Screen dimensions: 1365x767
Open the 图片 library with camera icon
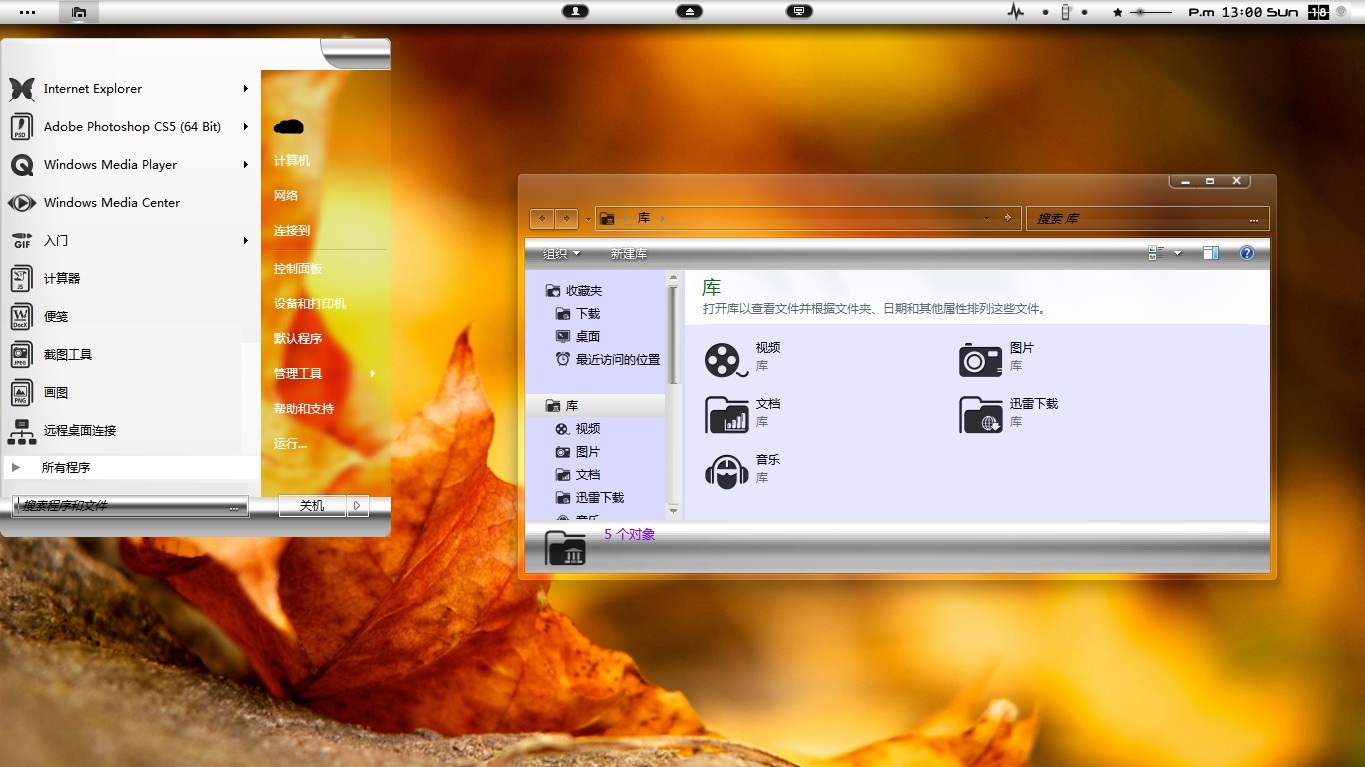coord(996,358)
